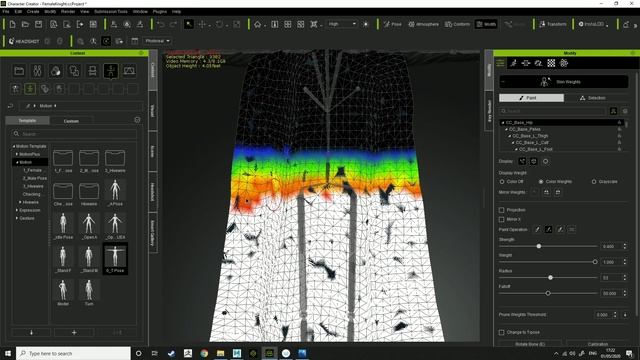Viewport: 640px width, 360px height.
Task: Click the apply down-arrow button below content
Action: click(x=31, y=333)
